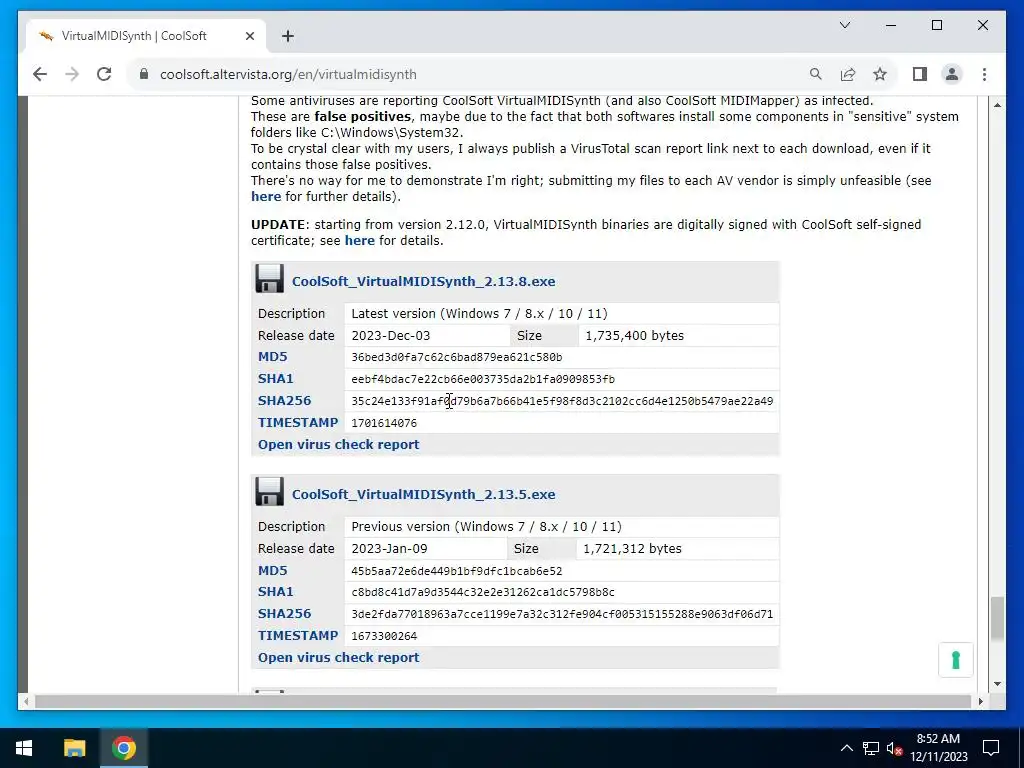Go back to the previous page
The height and width of the screenshot is (768, 1024).
[x=40, y=74]
